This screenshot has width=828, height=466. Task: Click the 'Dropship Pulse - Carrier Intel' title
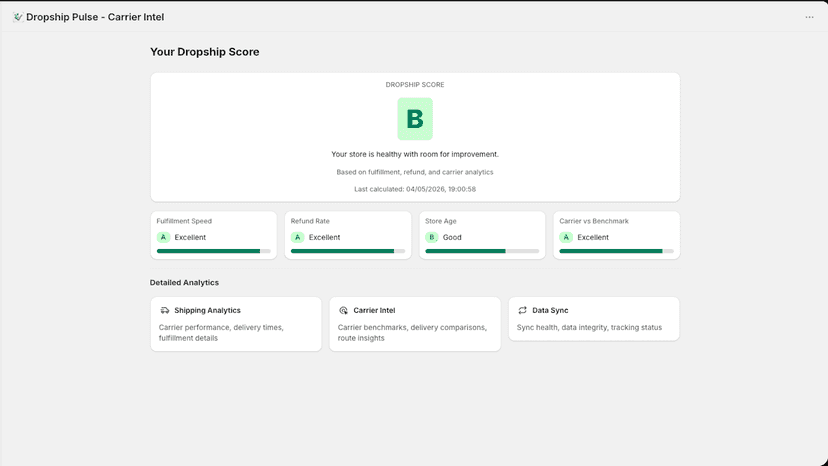[x=95, y=17]
